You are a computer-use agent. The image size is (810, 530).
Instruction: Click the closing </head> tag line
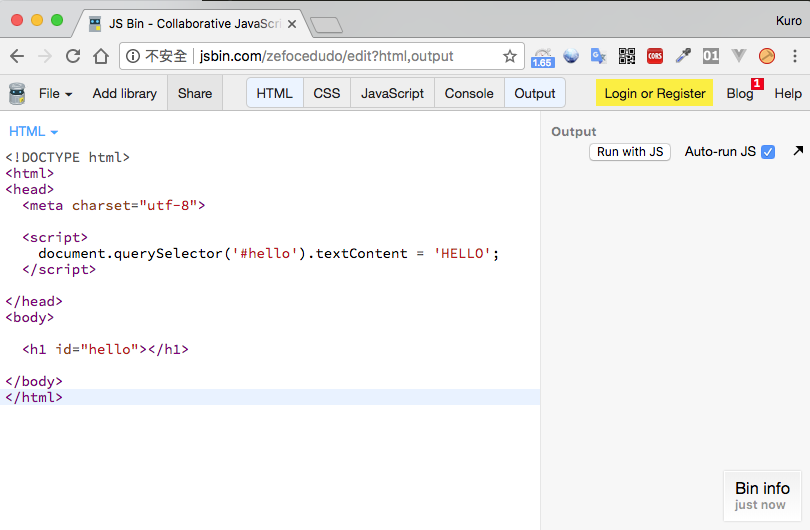(x=34, y=301)
